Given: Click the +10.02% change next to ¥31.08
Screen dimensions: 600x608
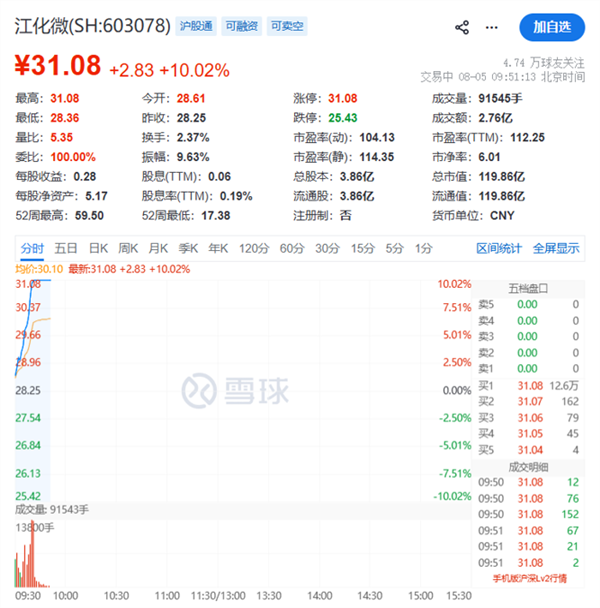Looking at the screenshot, I should 194,71.
